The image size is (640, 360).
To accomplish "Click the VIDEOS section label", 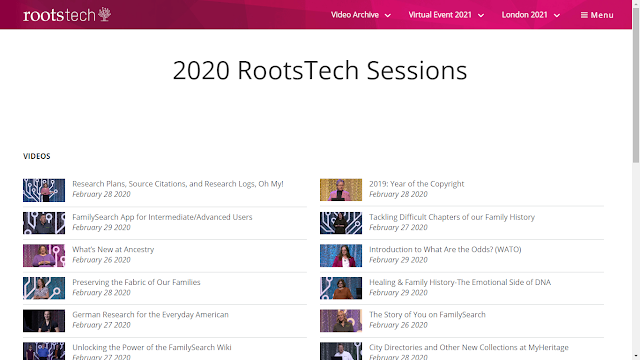I will pos(37,156).
